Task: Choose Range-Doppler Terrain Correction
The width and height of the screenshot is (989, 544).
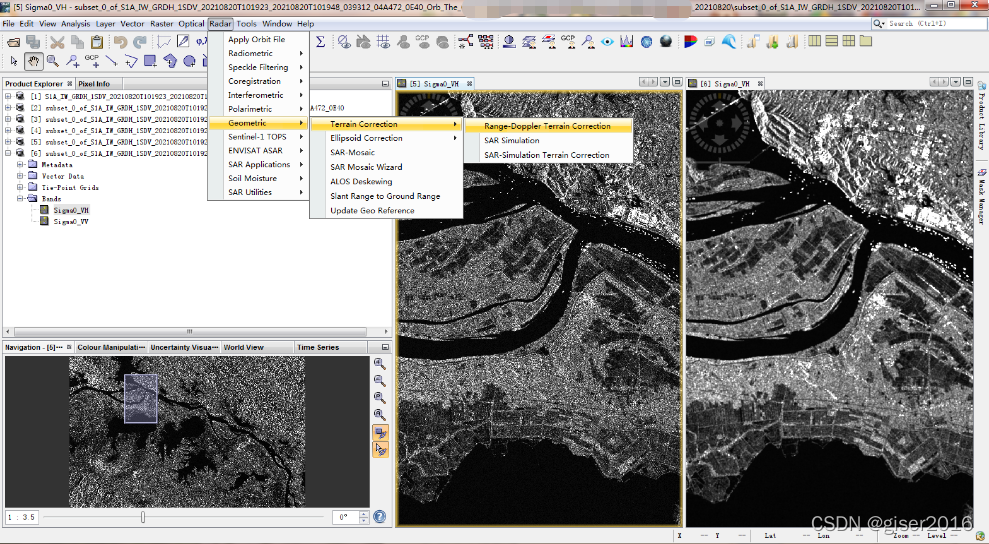Action: (x=547, y=126)
